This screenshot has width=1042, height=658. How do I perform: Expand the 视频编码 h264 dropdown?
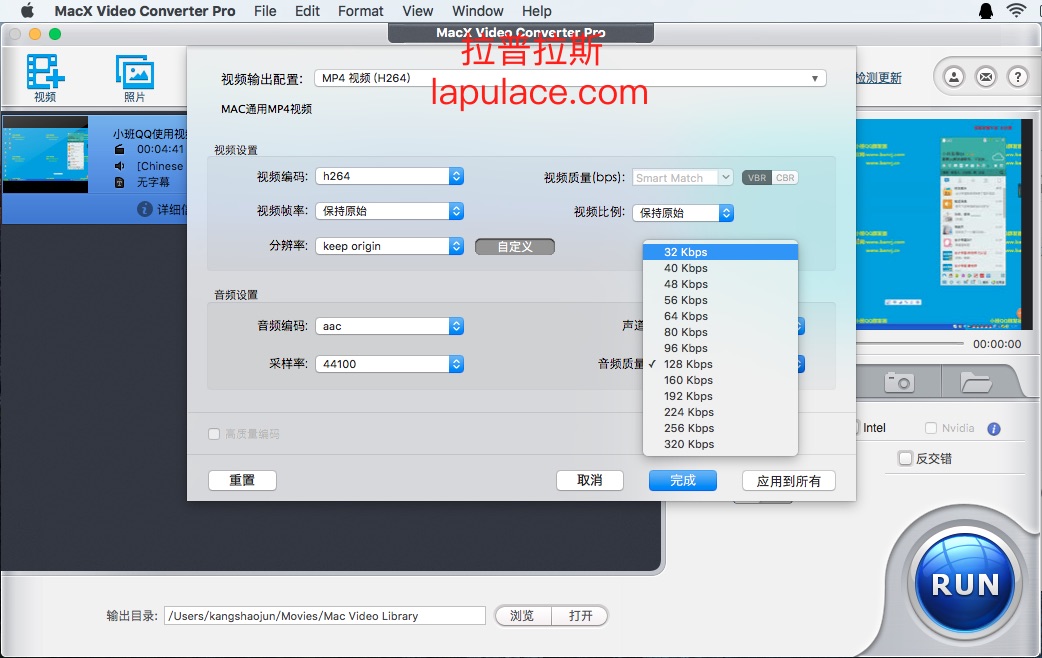(389, 176)
